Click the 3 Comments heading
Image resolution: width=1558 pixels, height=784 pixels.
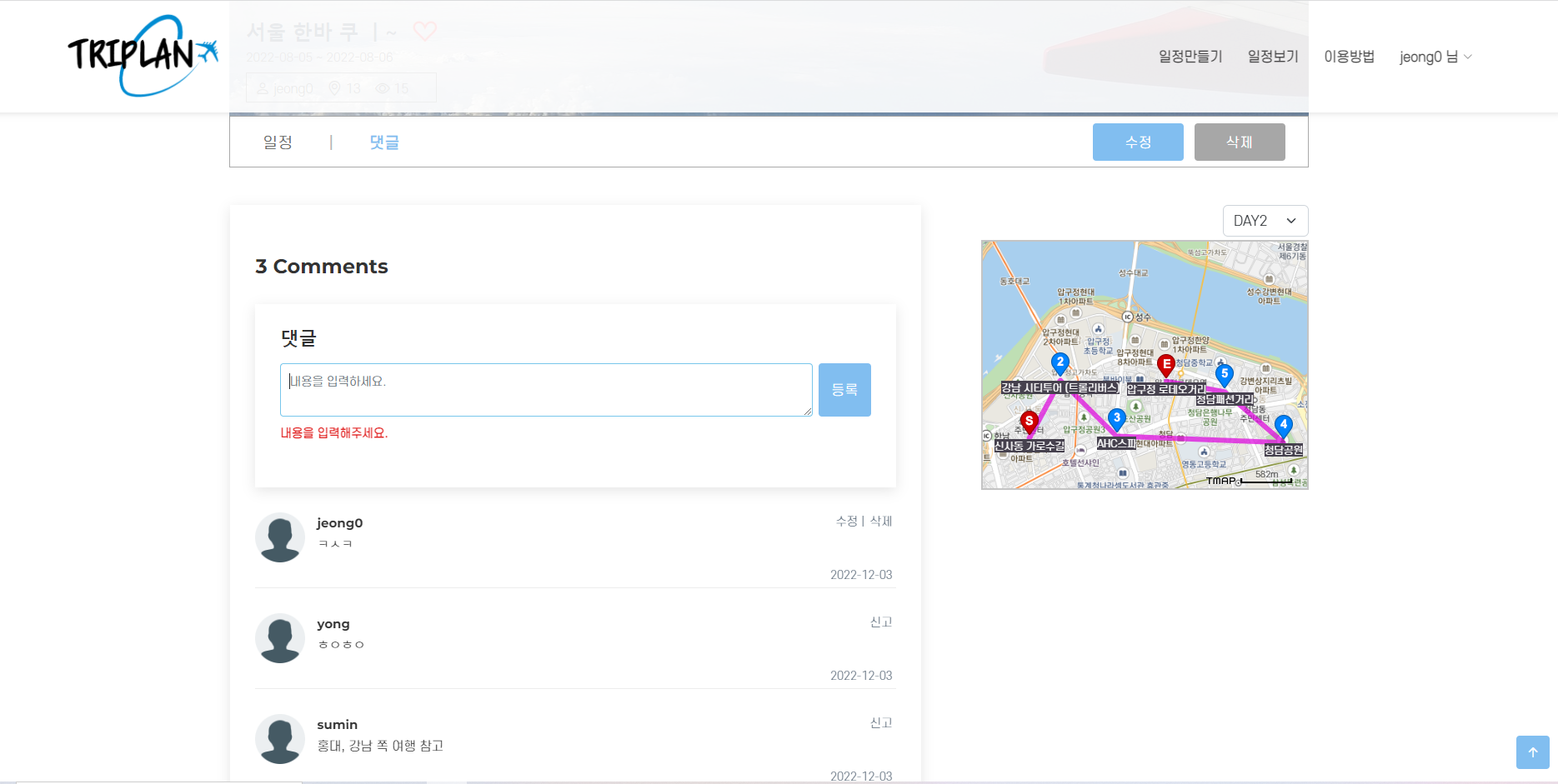point(322,267)
